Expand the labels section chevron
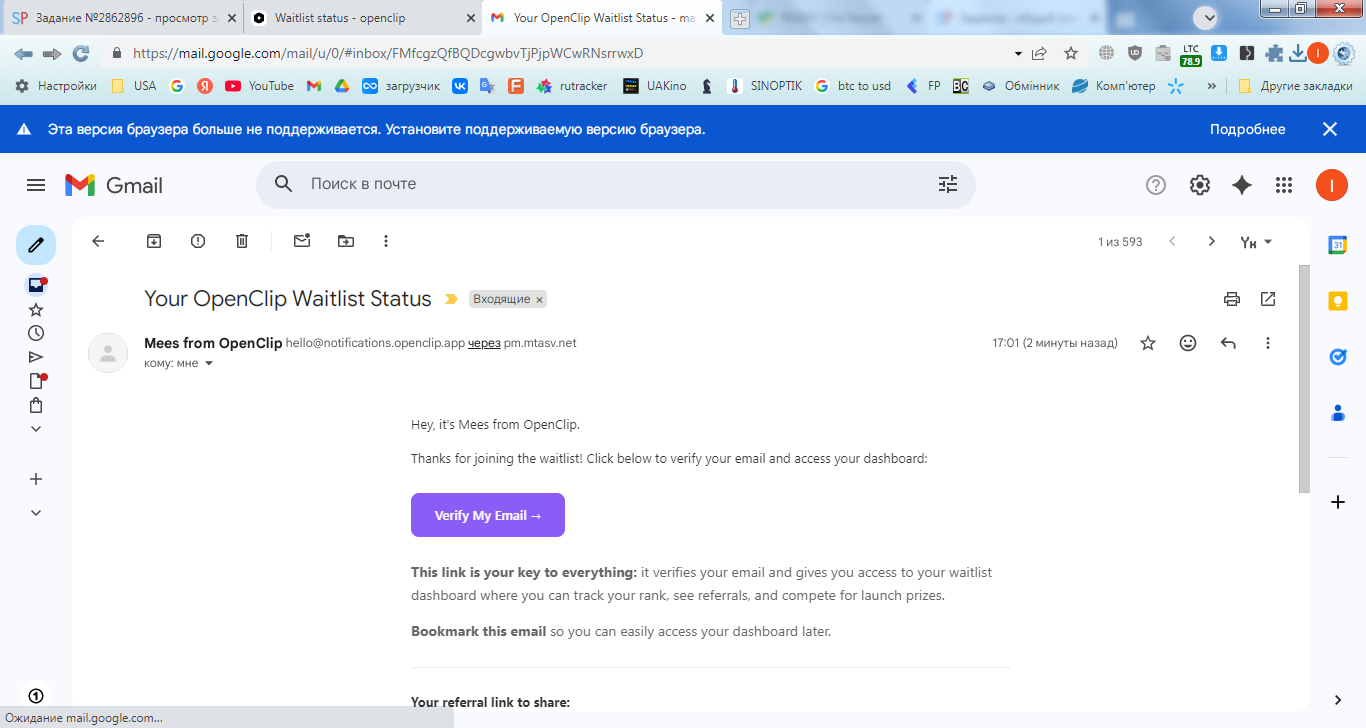The image size is (1366, 728). [x=36, y=513]
